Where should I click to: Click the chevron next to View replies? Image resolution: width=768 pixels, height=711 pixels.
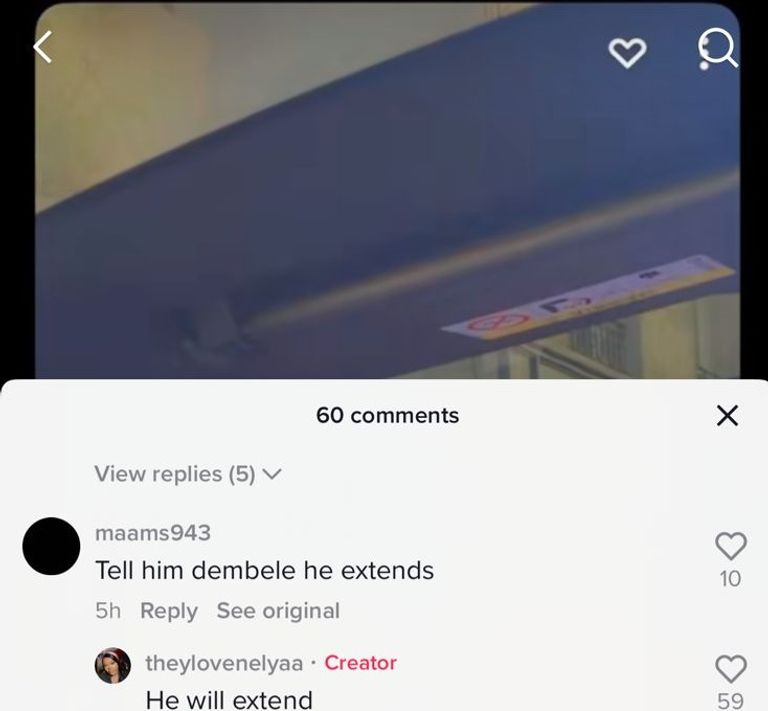pos(272,474)
